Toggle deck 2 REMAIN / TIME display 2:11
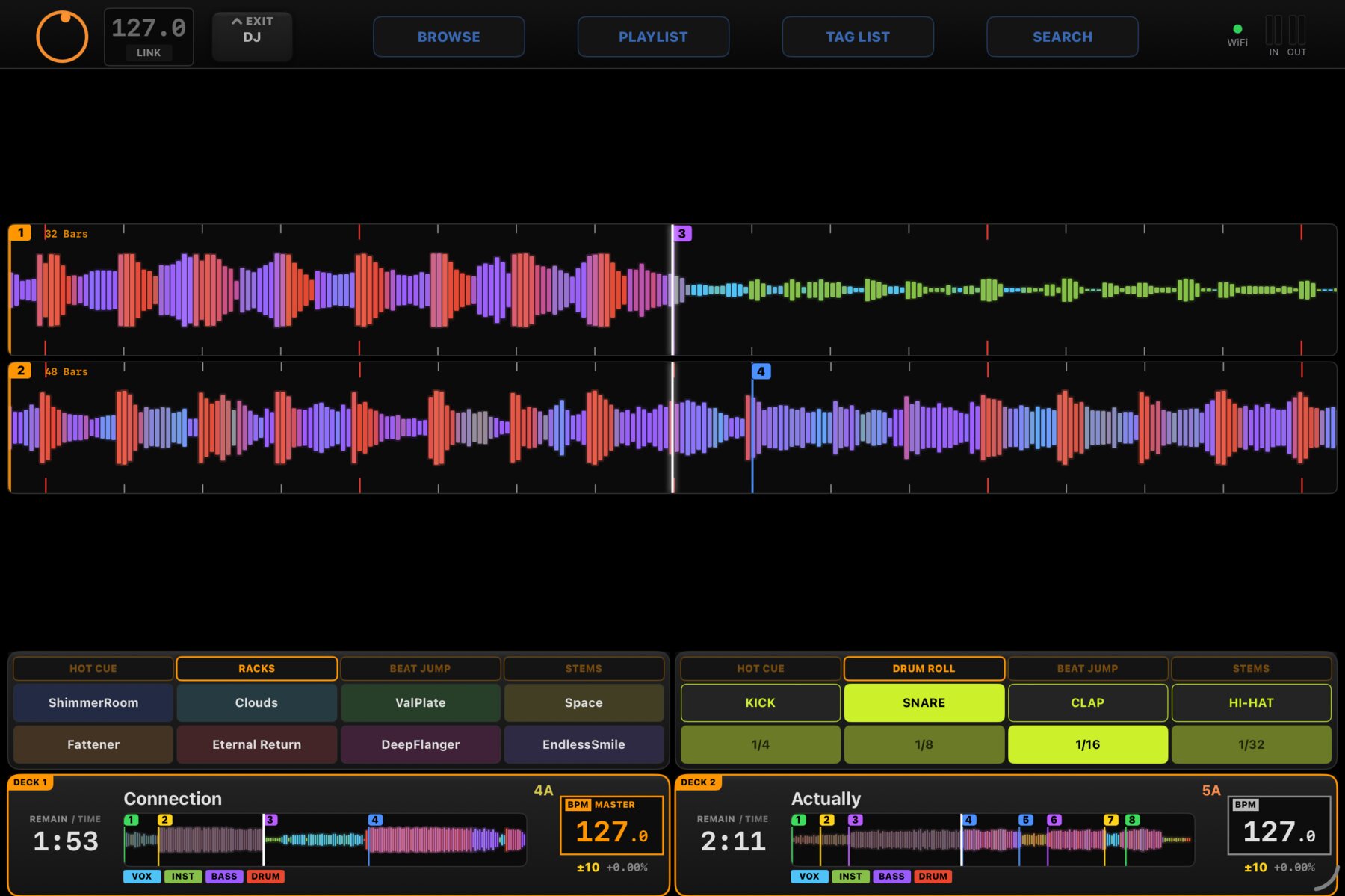This screenshot has width=1345, height=896. coord(733,834)
